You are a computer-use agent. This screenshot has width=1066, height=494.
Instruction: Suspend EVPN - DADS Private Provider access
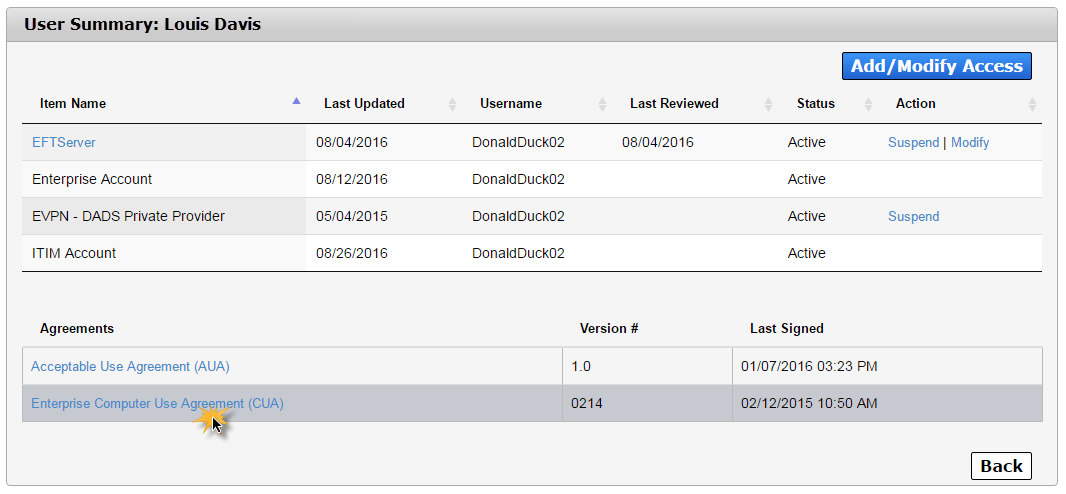pos(914,216)
